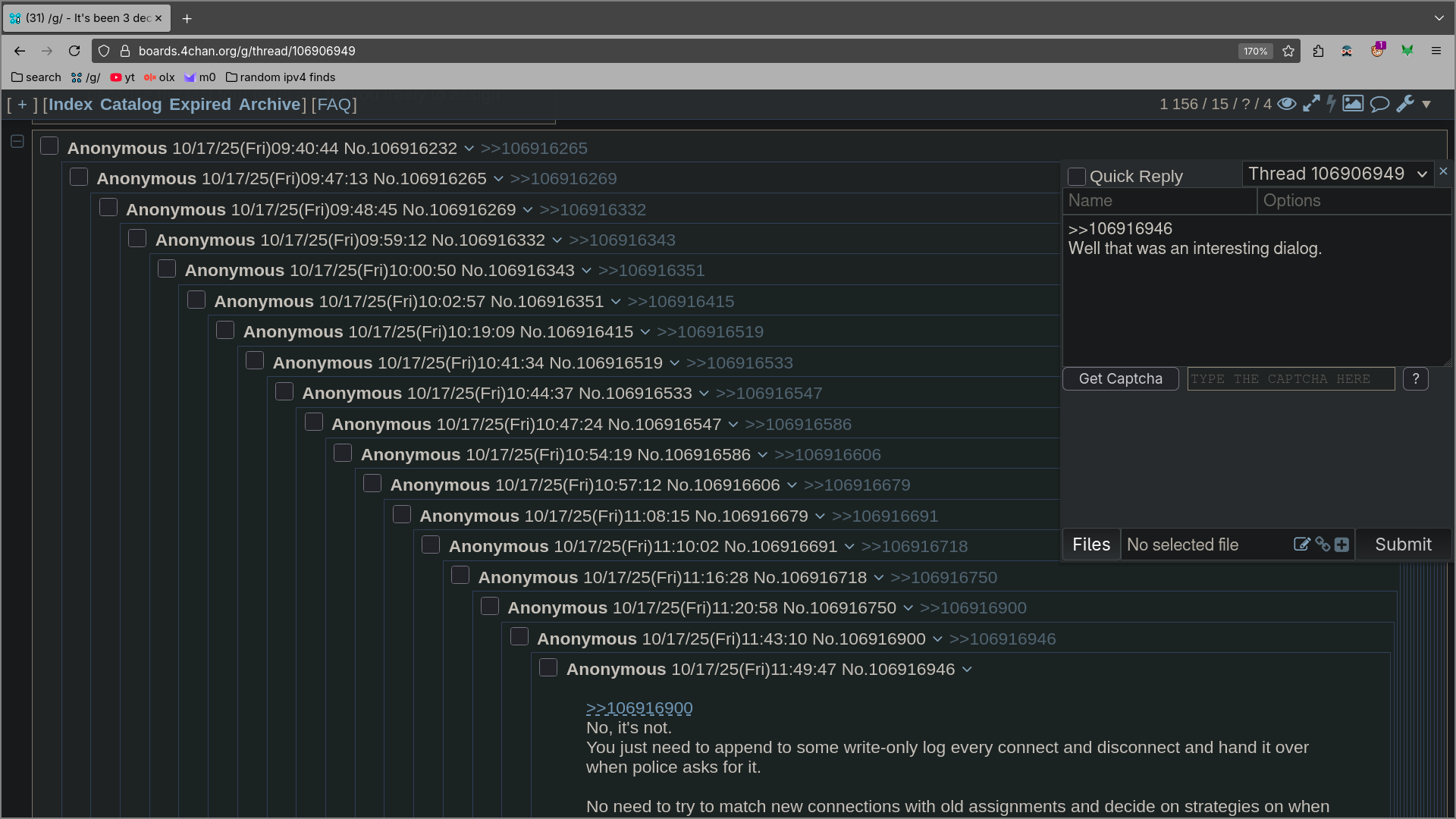Follow the >>106916900 quote link in post body

pyautogui.click(x=639, y=708)
